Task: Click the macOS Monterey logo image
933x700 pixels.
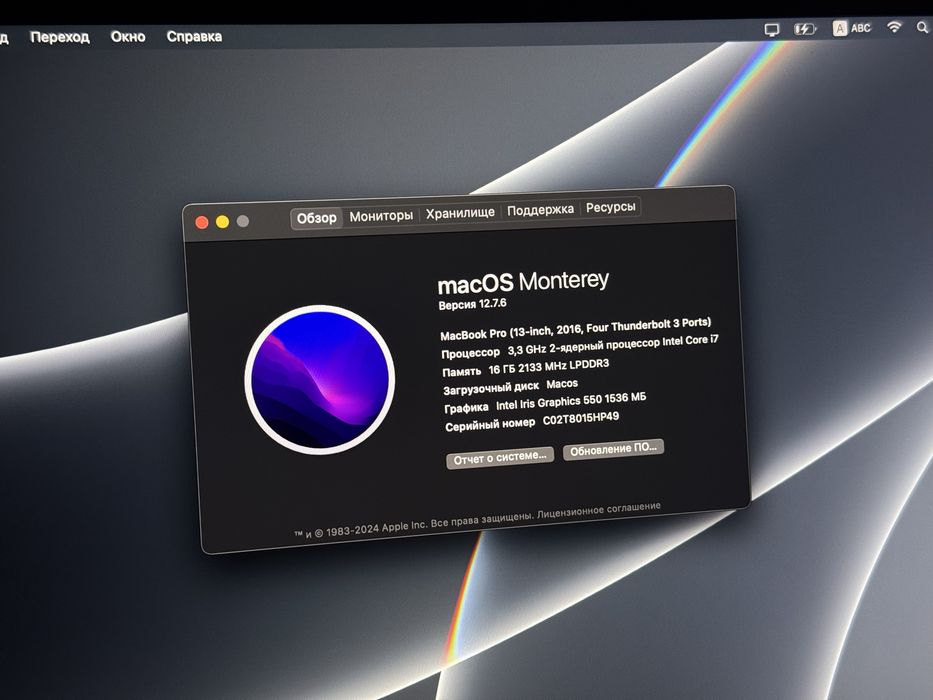Action: pos(320,380)
